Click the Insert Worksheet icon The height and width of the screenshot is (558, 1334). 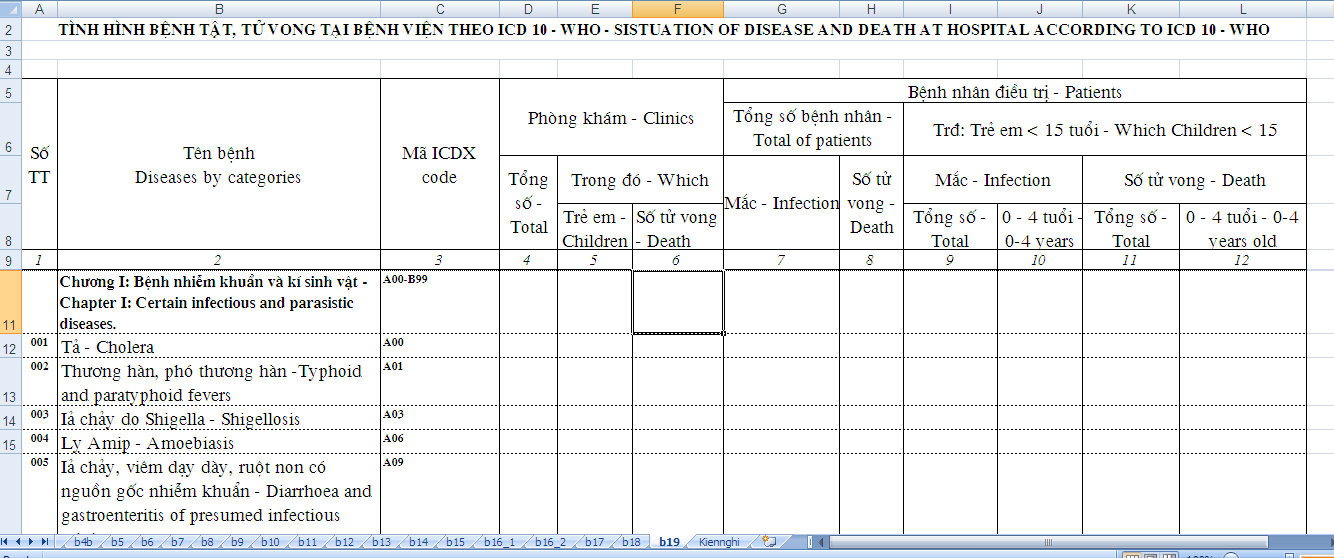point(769,542)
